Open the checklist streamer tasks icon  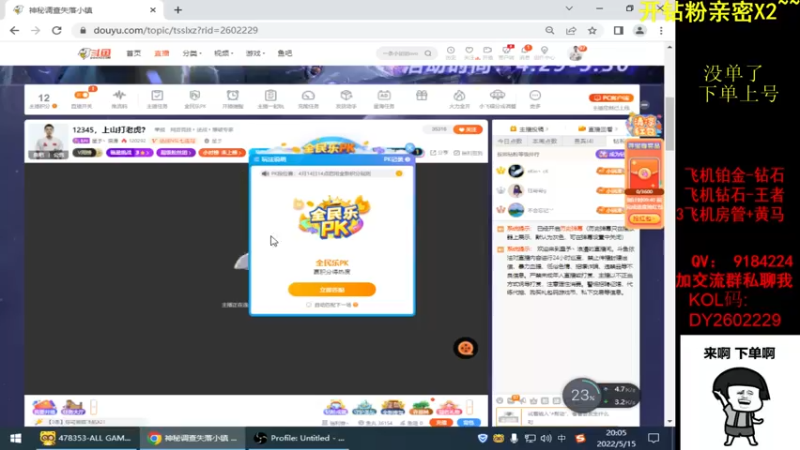(x=157, y=95)
